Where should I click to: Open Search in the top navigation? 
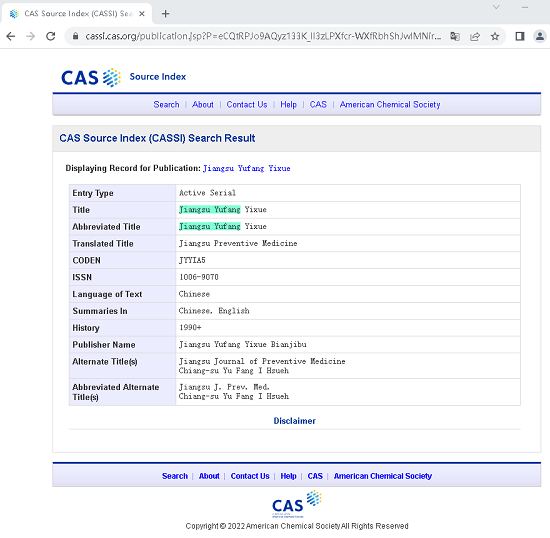click(166, 105)
